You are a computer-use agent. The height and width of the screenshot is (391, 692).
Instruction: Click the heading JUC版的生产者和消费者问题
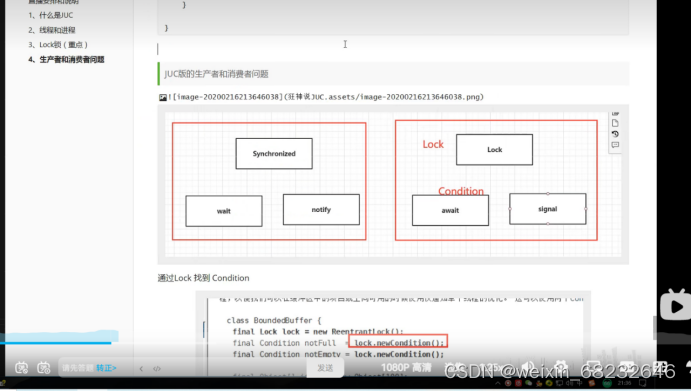click(x=216, y=74)
